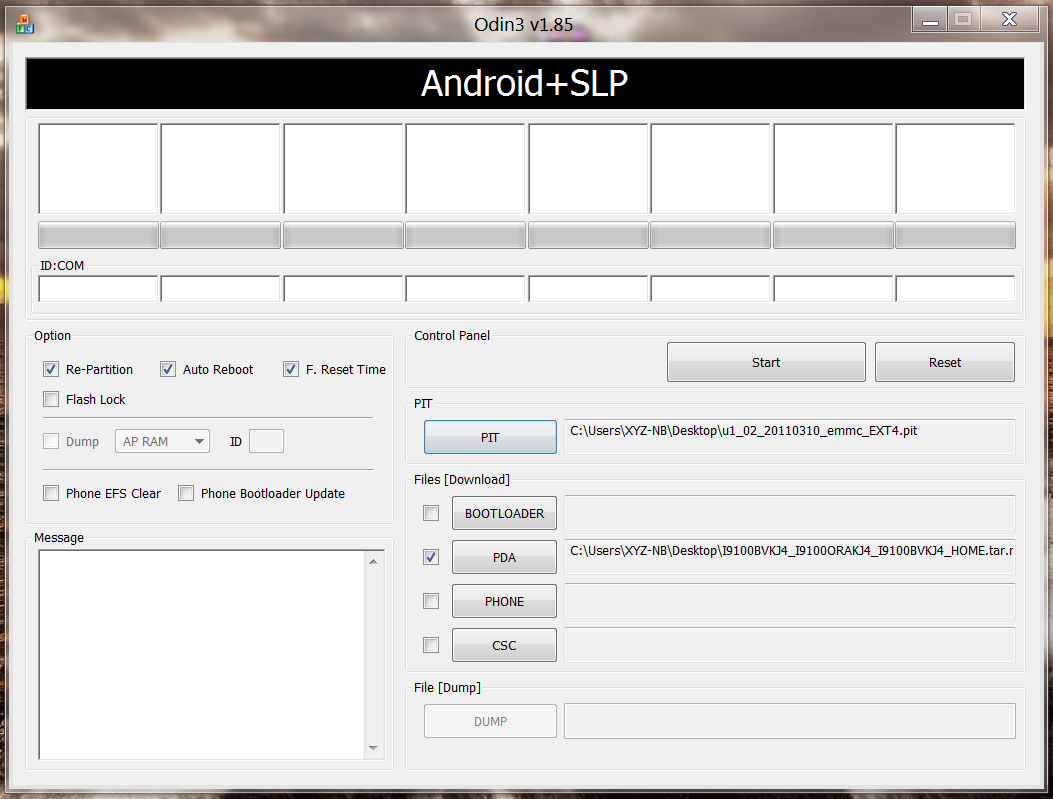The image size is (1053, 799).
Task: Click Message box scroll up arrow
Action: 373,561
